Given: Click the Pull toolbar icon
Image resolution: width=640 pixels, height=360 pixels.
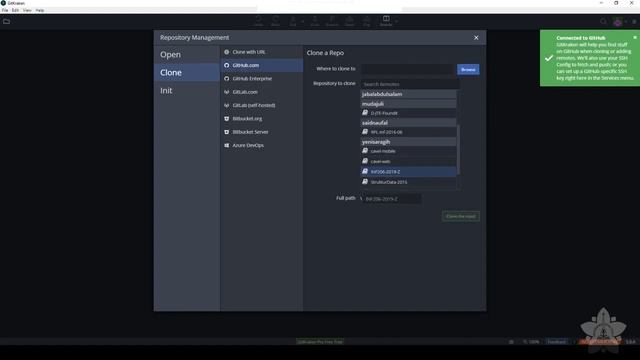Looking at the screenshot, I should [293, 21].
